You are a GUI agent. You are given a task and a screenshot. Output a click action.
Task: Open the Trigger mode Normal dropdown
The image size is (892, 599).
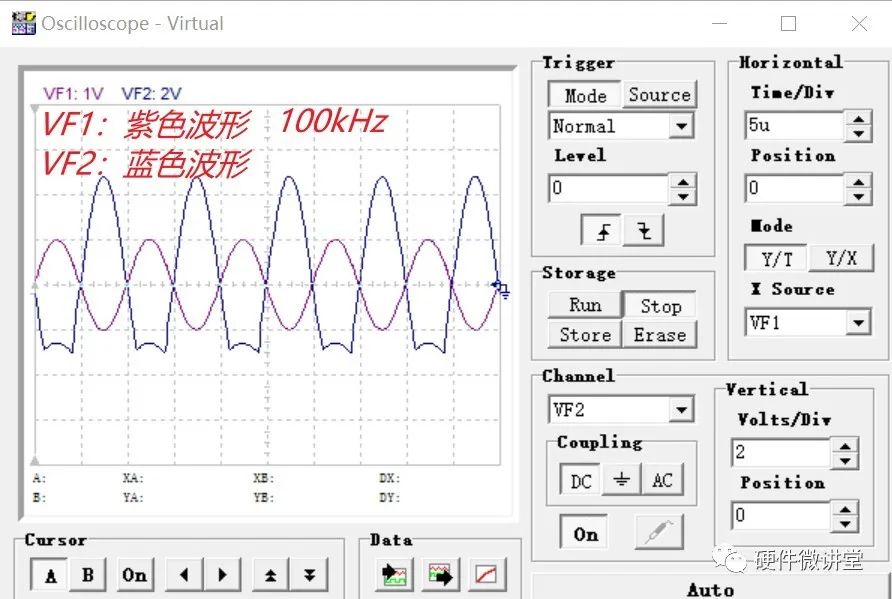point(681,127)
